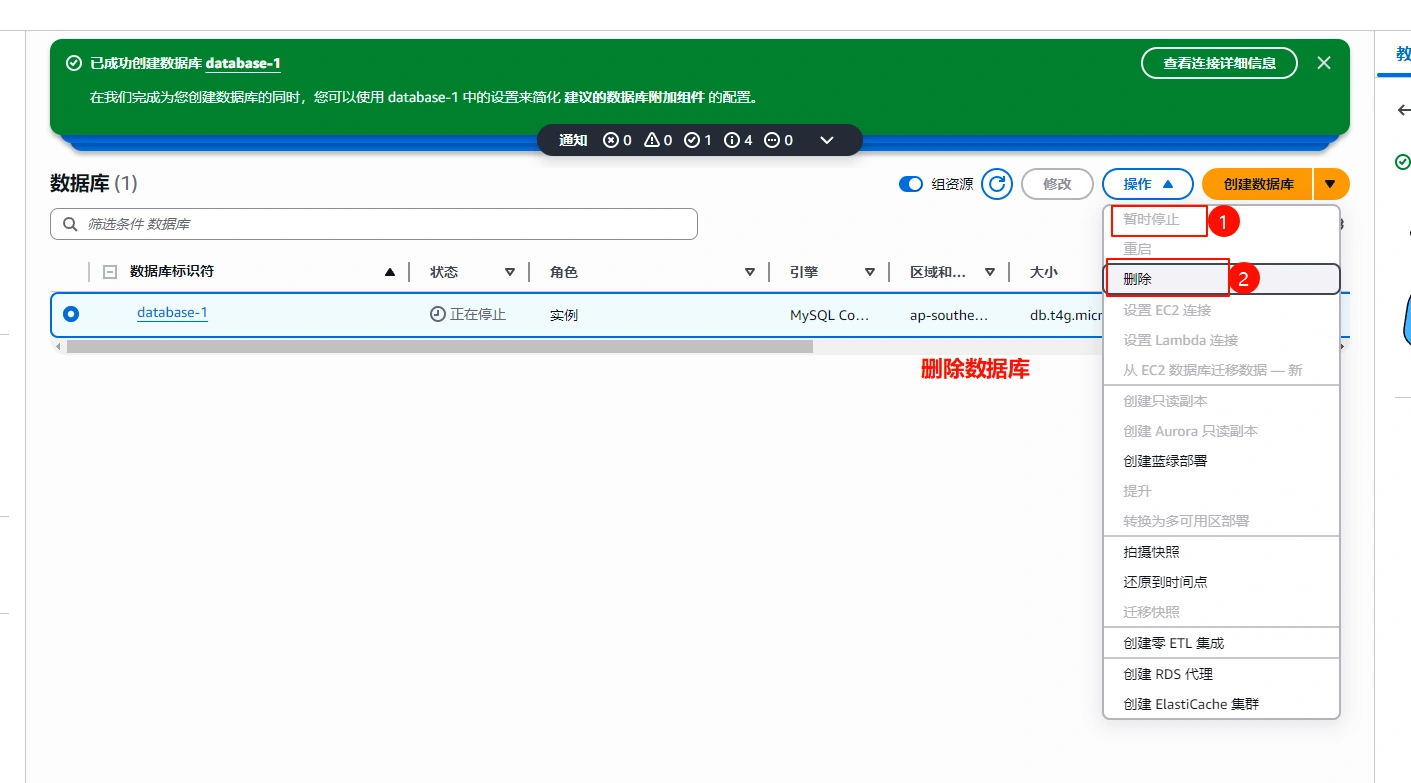This screenshot has width=1411, height=783.
Task: Sort by the 状态 column arrow
Action: click(509, 272)
